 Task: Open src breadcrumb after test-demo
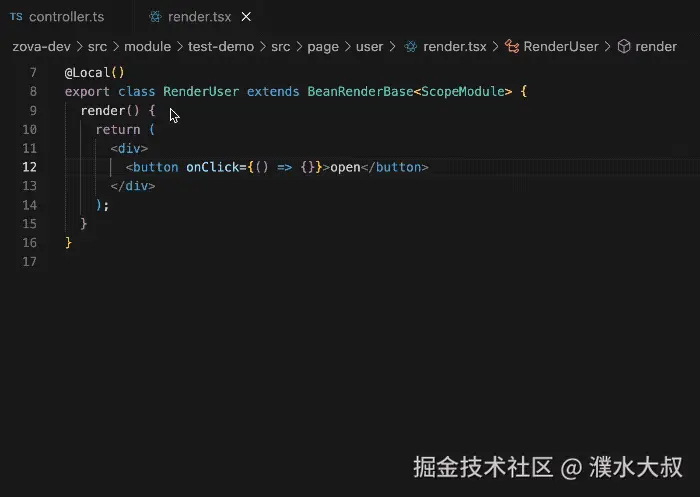pos(280,46)
